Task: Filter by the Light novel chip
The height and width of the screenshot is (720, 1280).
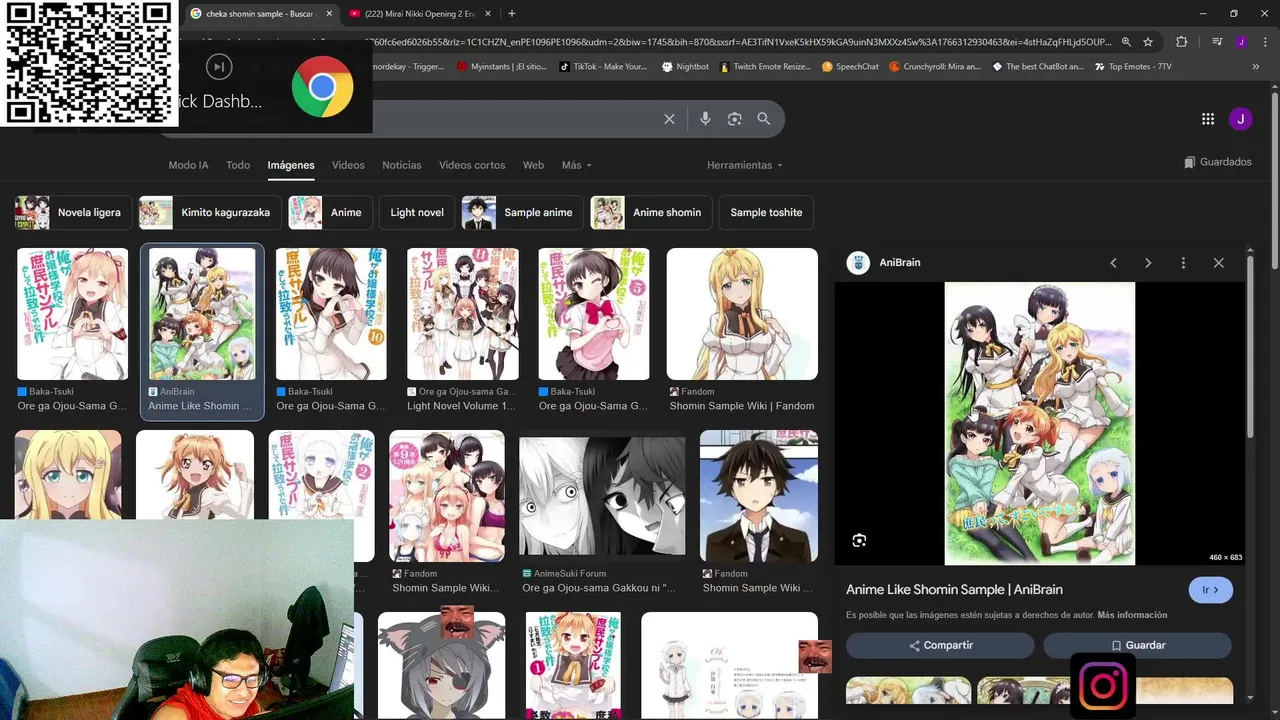Action: coord(417,213)
